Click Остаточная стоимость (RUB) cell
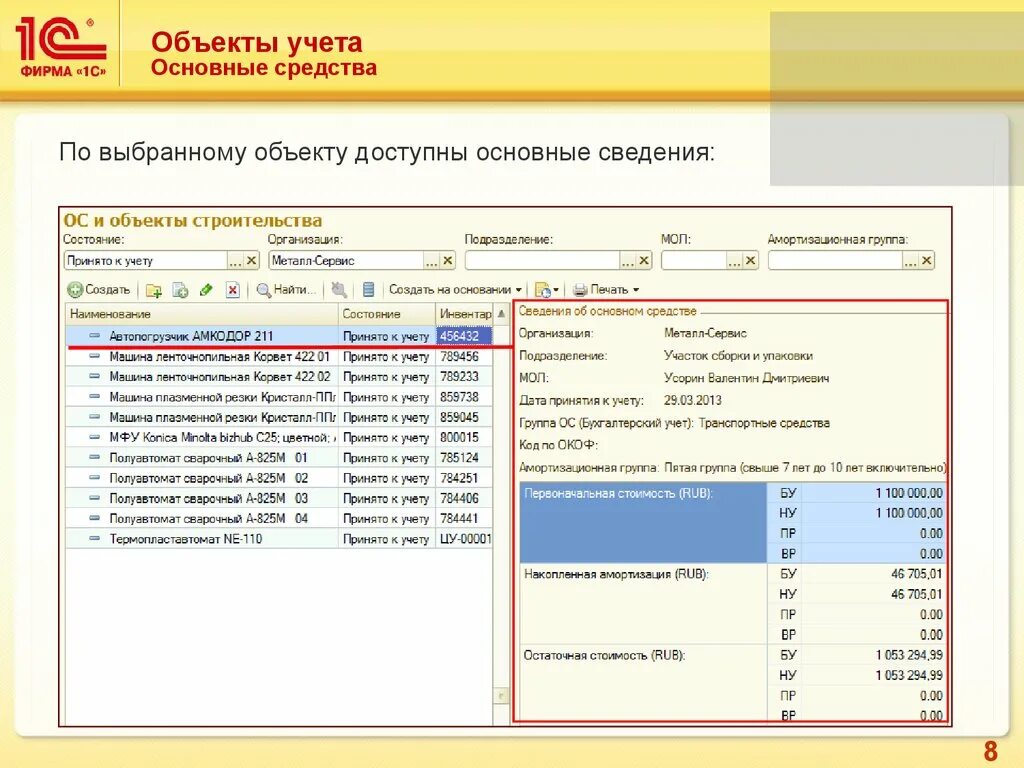1024x768 pixels. tap(643, 682)
